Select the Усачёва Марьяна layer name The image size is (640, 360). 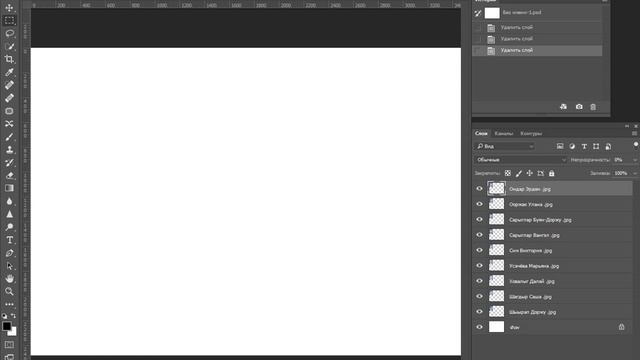click(534, 266)
